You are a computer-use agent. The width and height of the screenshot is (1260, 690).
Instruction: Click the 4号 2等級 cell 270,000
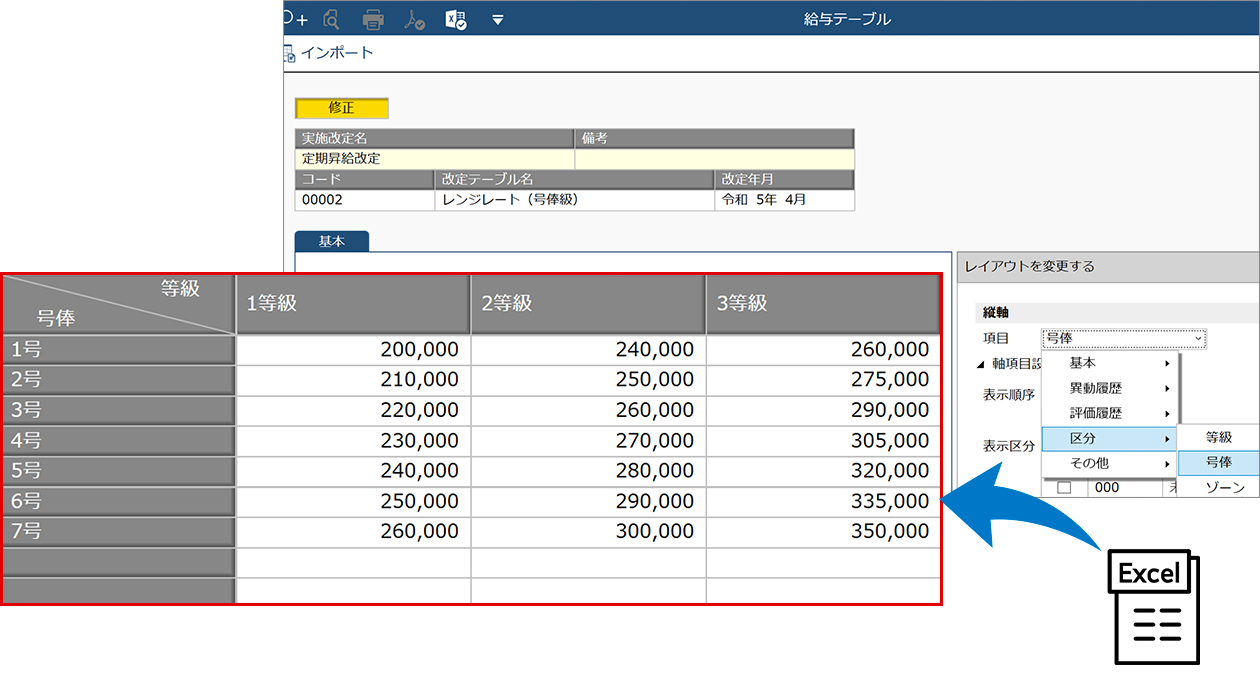pyautogui.click(x=588, y=441)
